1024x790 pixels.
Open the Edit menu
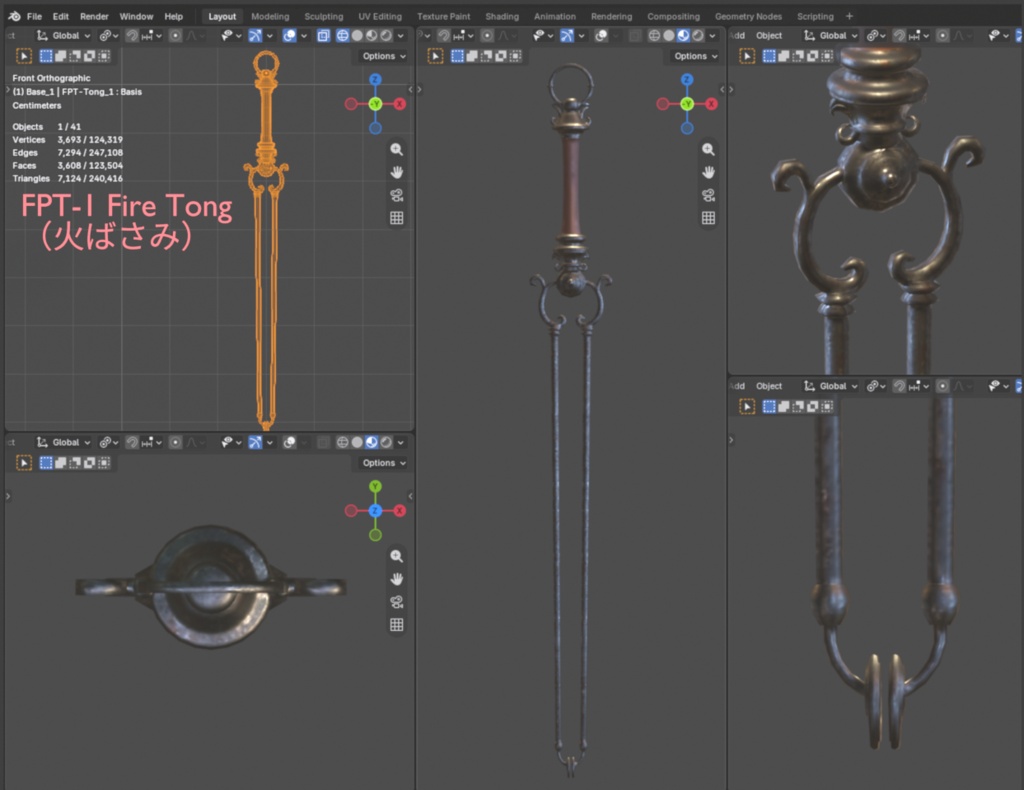pos(61,16)
